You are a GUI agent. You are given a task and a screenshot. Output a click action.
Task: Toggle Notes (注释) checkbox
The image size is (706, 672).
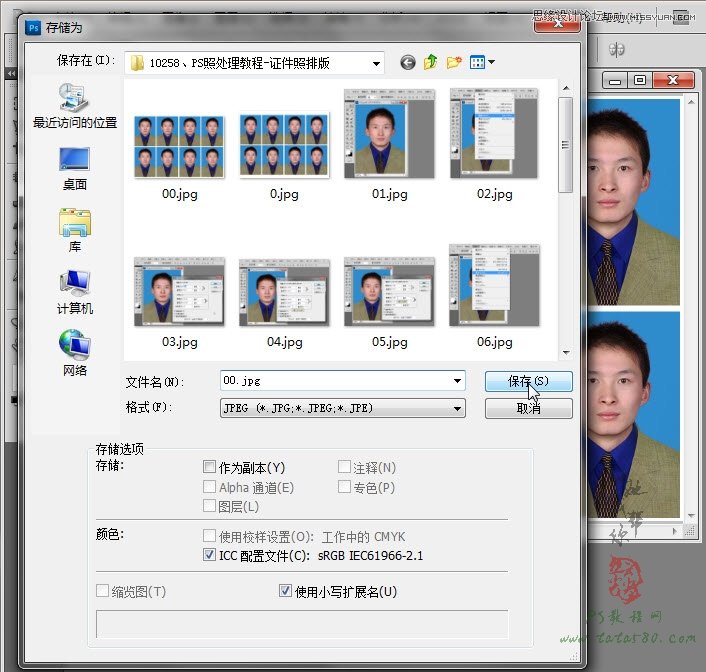pos(344,467)
